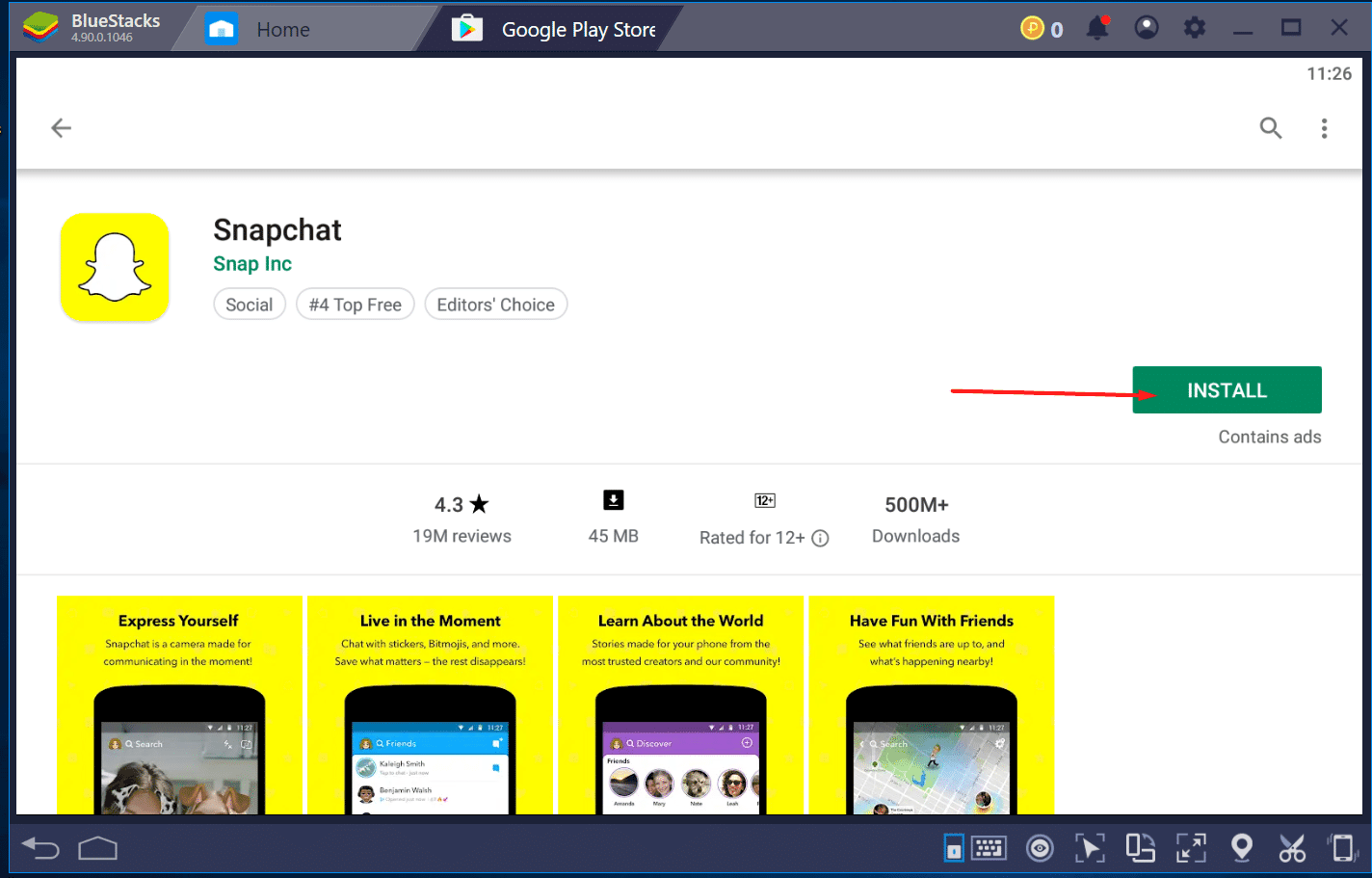
Task: Click the 45 MB download size icon
Action: (x=614, y=500)
